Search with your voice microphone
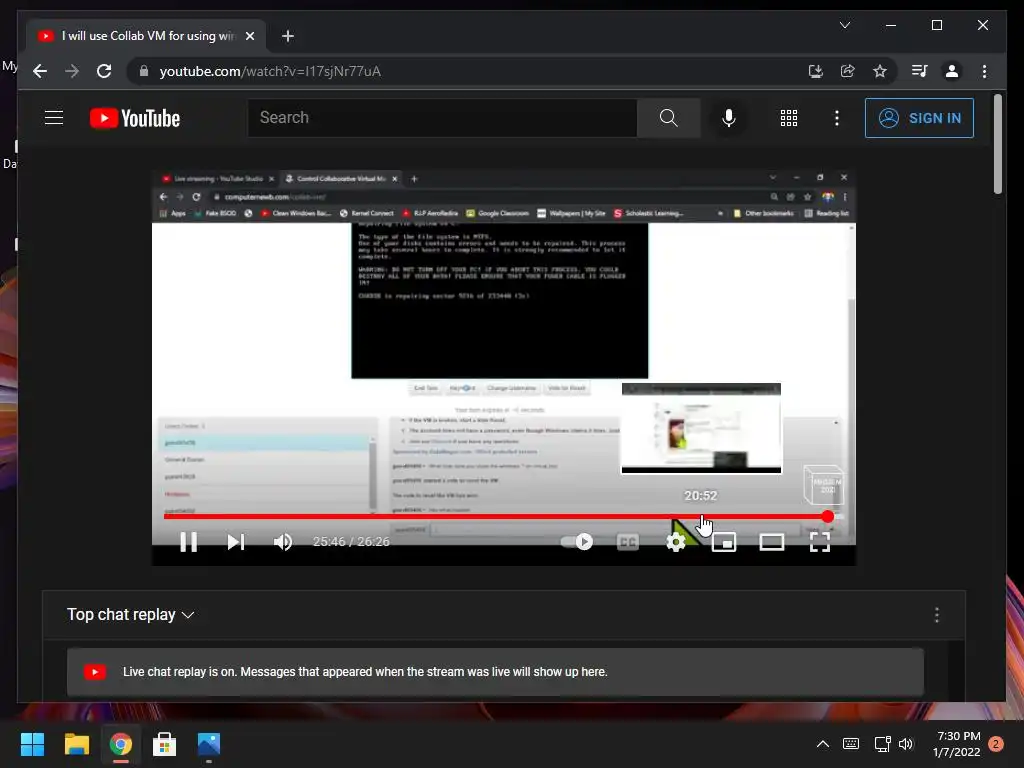This screenshot has width=1024, height=768. click(729, 118)
